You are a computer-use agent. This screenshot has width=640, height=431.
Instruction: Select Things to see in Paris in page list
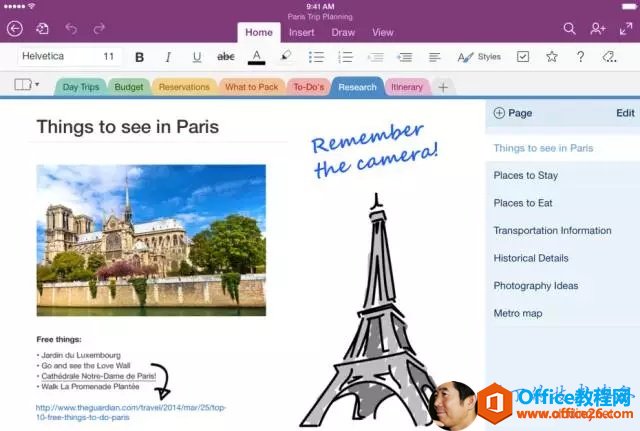point(562,148)
